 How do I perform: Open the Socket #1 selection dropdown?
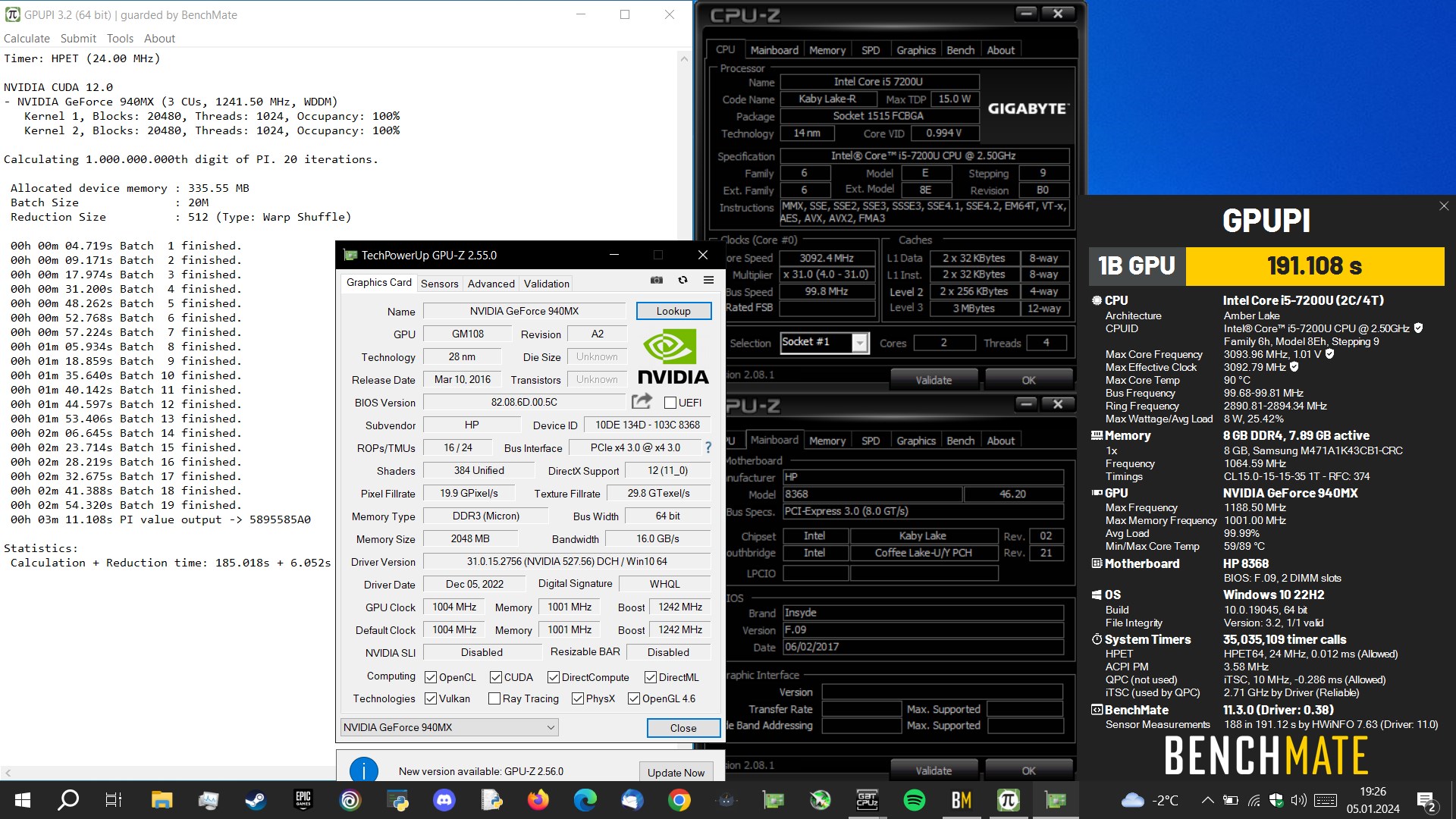(824, 343)
